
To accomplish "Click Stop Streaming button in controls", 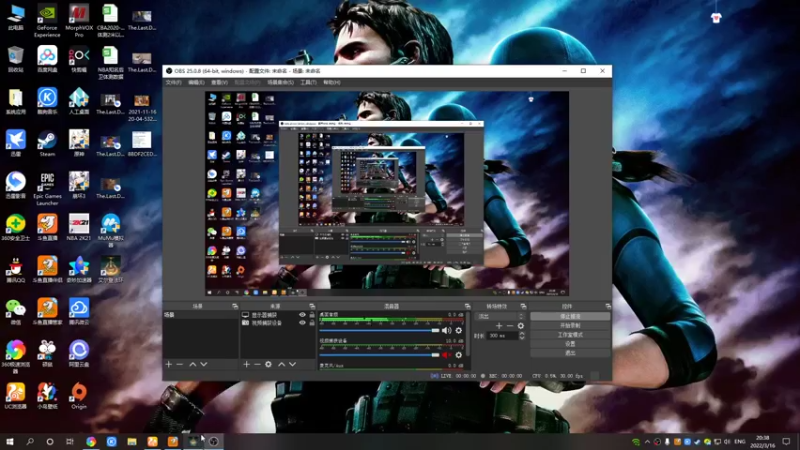I will [570, 316].
